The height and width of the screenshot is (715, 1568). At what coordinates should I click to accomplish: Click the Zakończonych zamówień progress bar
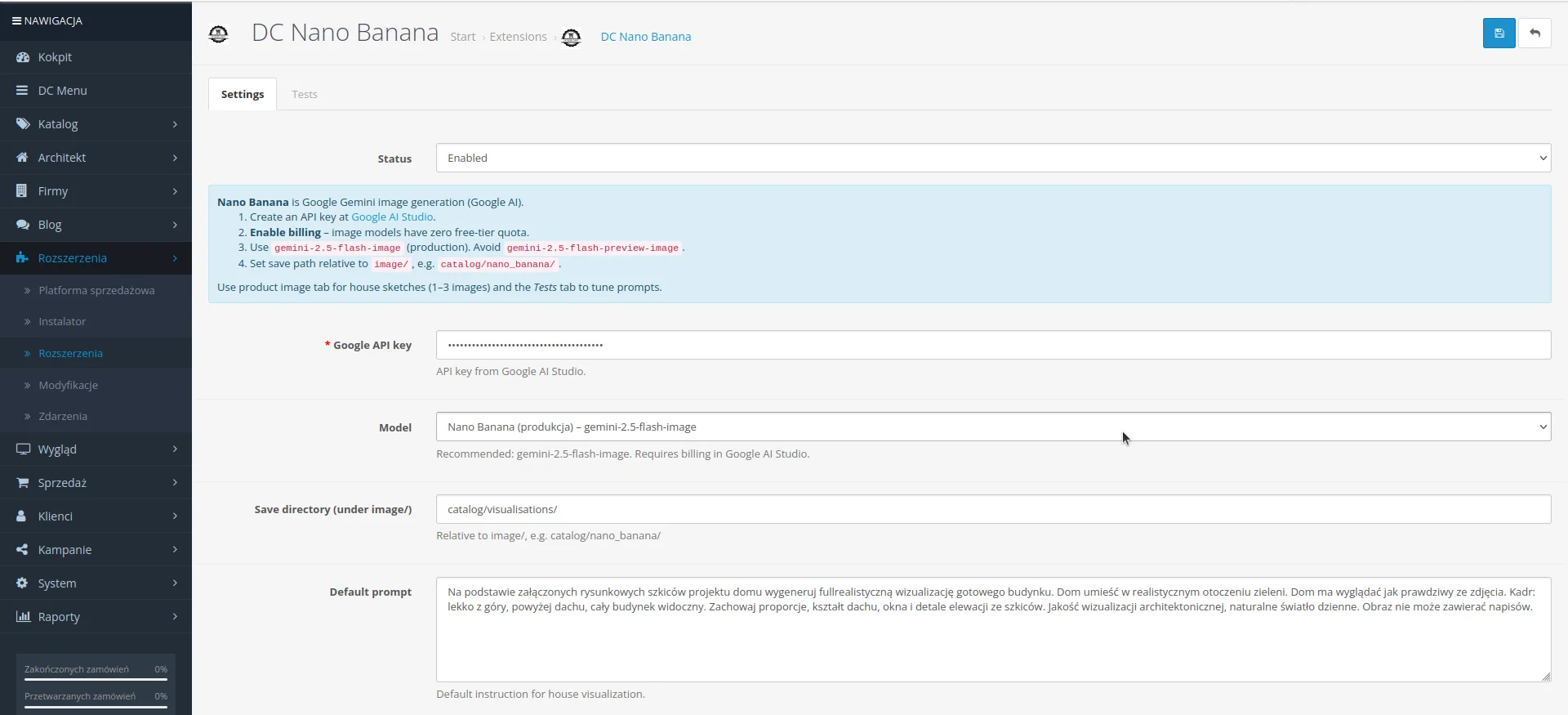[x=96, y=679]
